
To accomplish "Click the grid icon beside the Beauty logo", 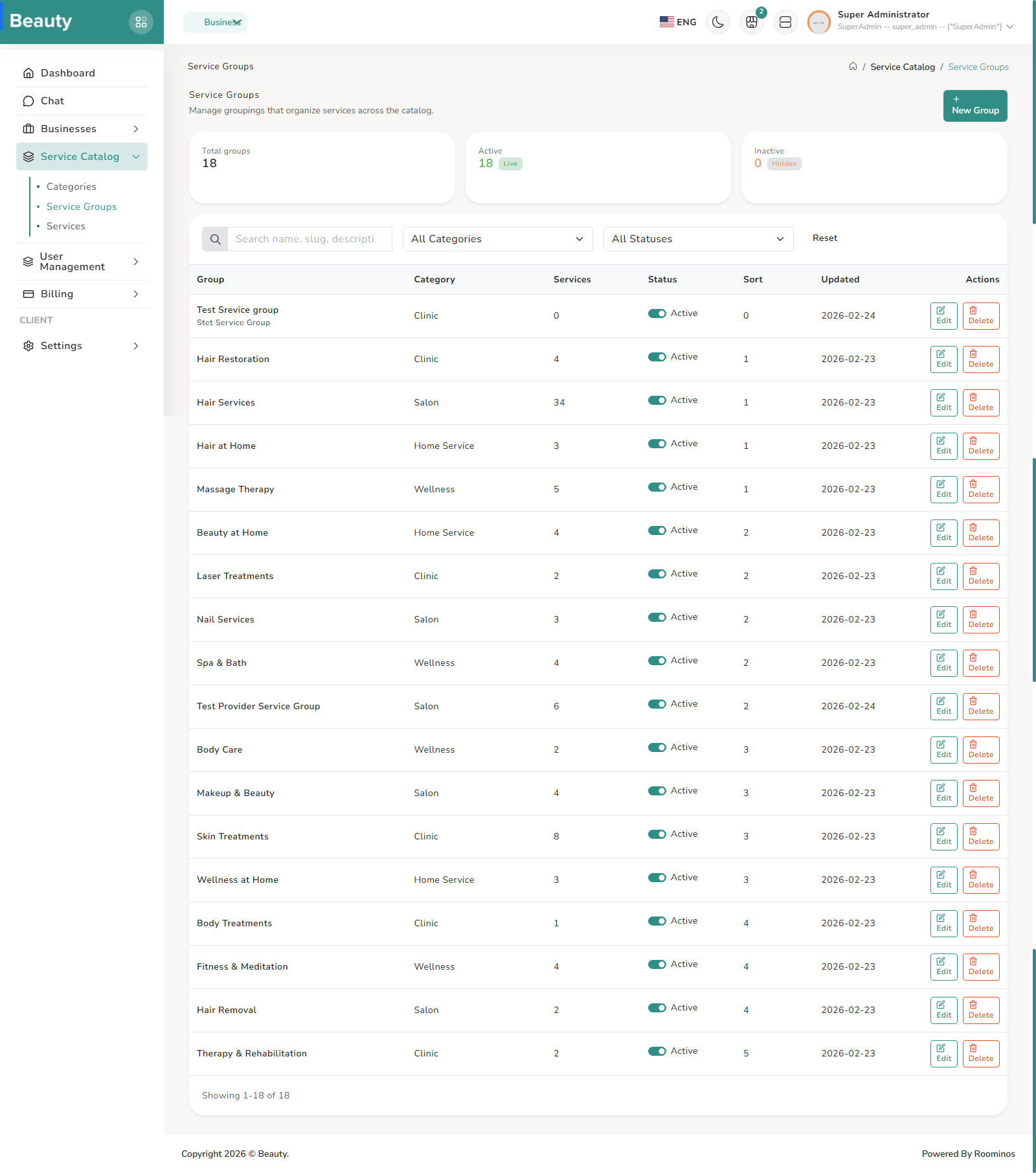I will 141,21.
